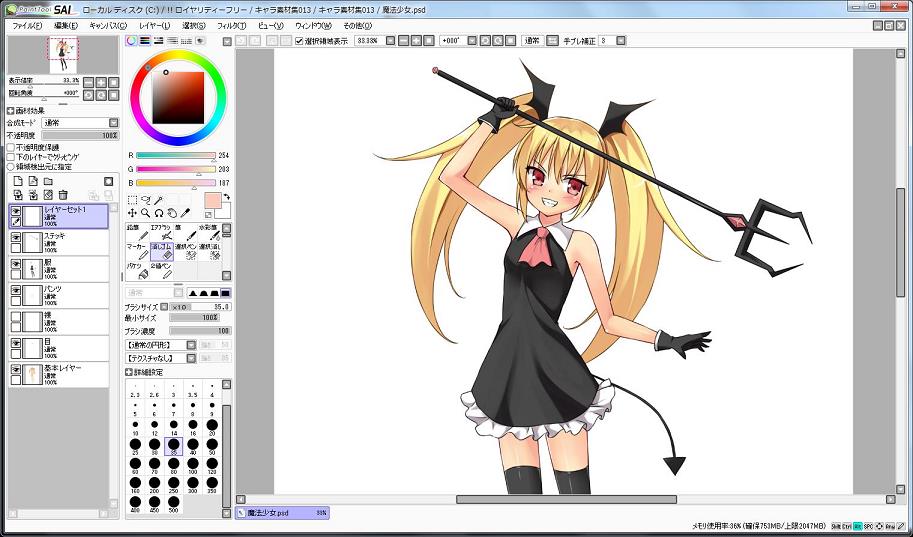913x537 pixels.
Task: Select the Airbrush (エアブラシ) tool
Action: click(162, 232)
